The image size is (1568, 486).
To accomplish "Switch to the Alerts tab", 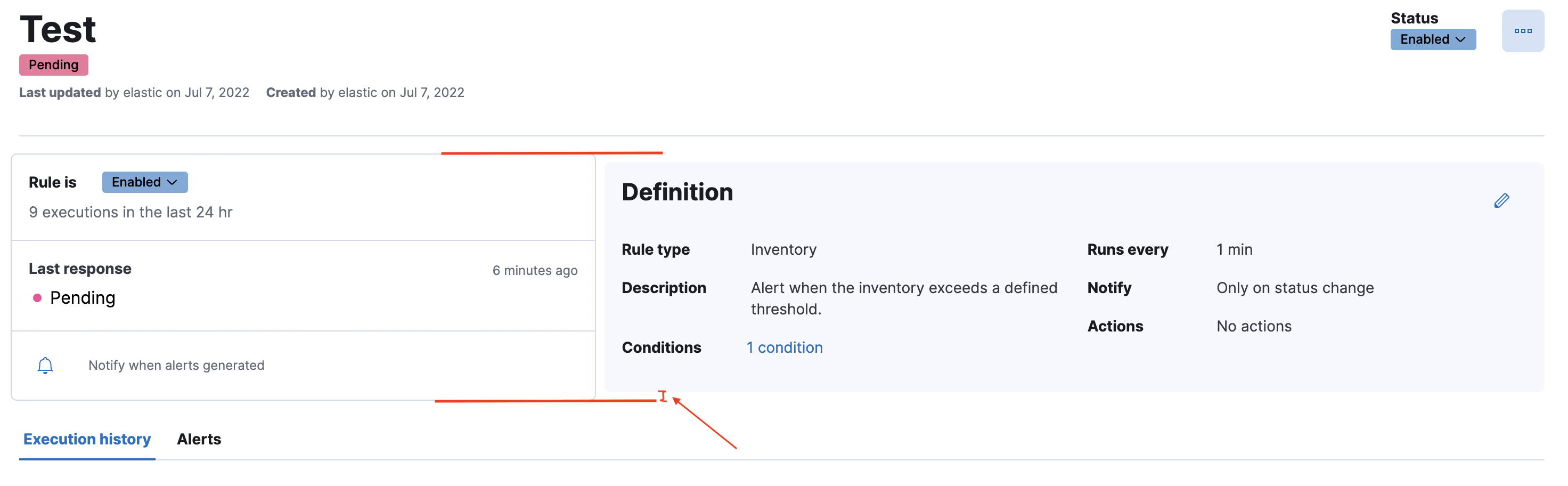I will (x=199, y=439).
